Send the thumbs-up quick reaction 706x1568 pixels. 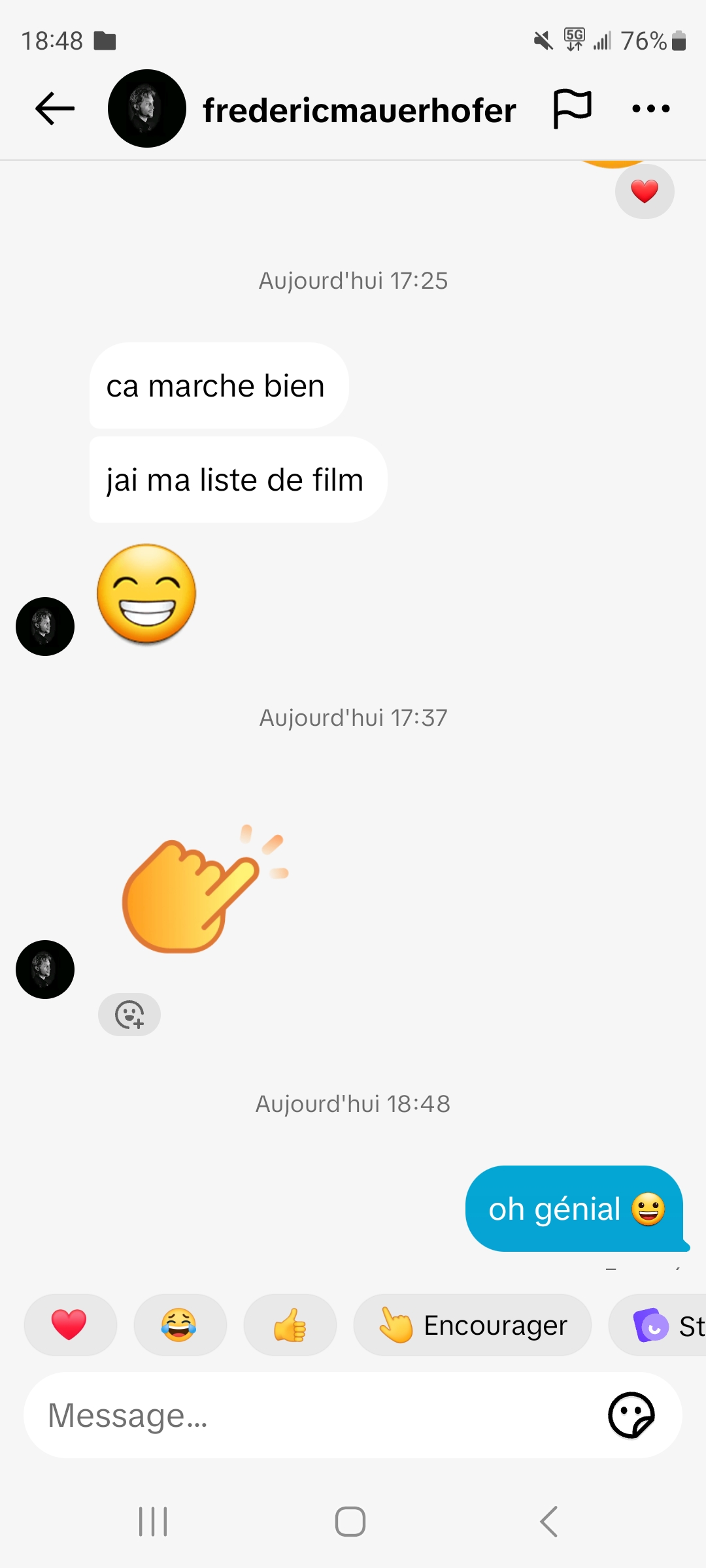coord(290,1325)
